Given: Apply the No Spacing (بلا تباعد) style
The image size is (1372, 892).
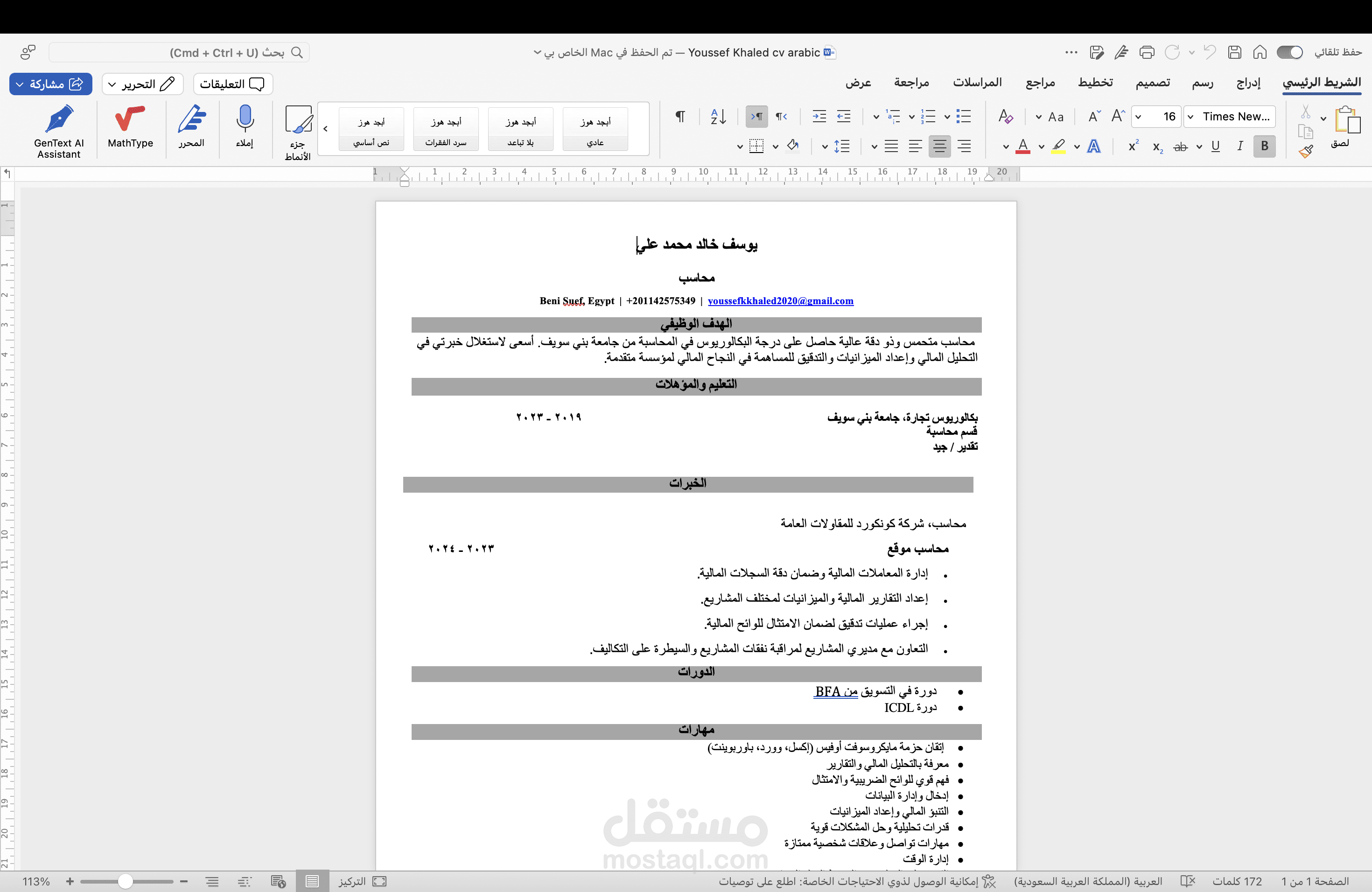Looking at the screenshot, I should [x=520, y=129].
